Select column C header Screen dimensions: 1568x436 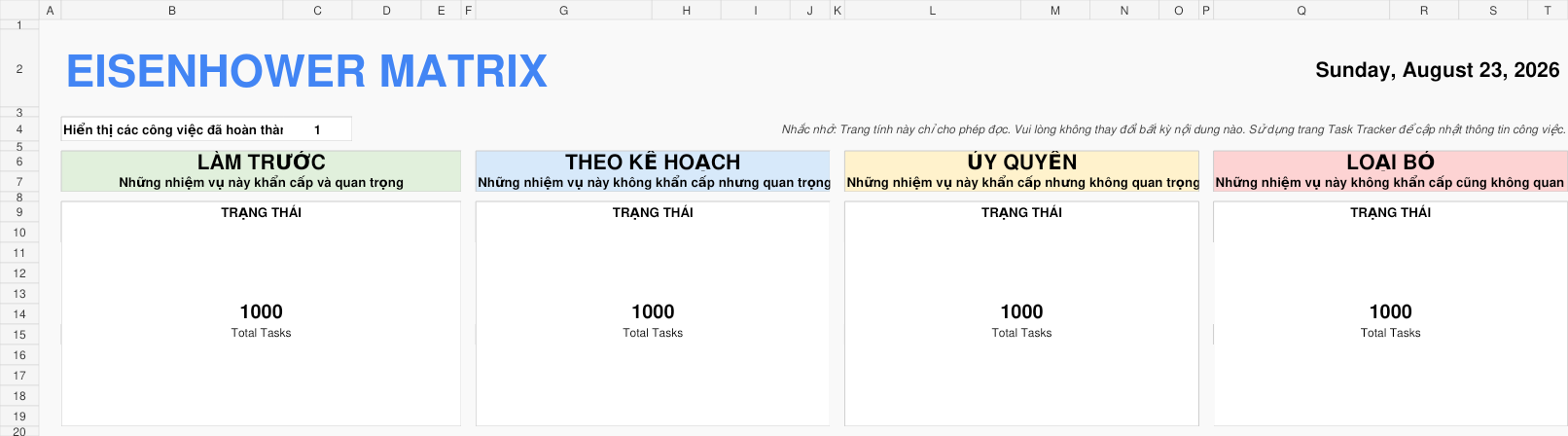317,10
